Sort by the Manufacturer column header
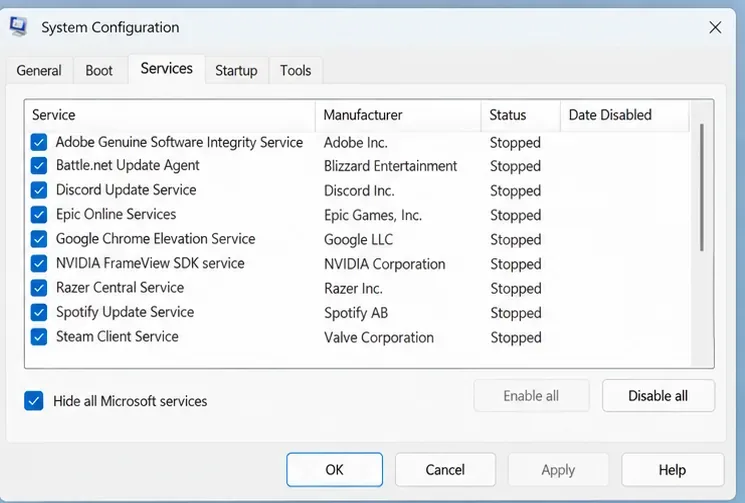The width and height of the screenshot is (745, 503). pyautogui.click(x=398, y=115)
